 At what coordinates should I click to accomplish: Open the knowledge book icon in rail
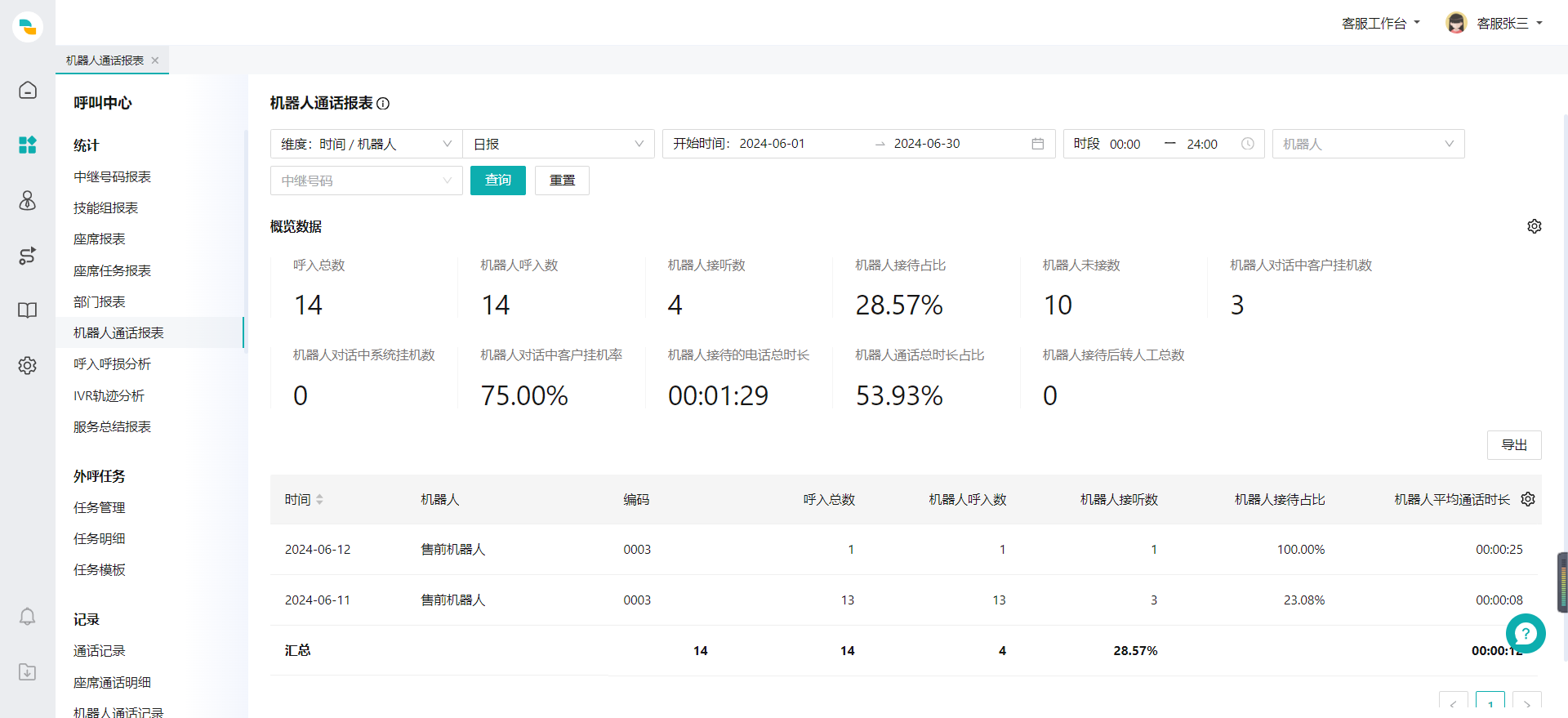tap(28, 310)
